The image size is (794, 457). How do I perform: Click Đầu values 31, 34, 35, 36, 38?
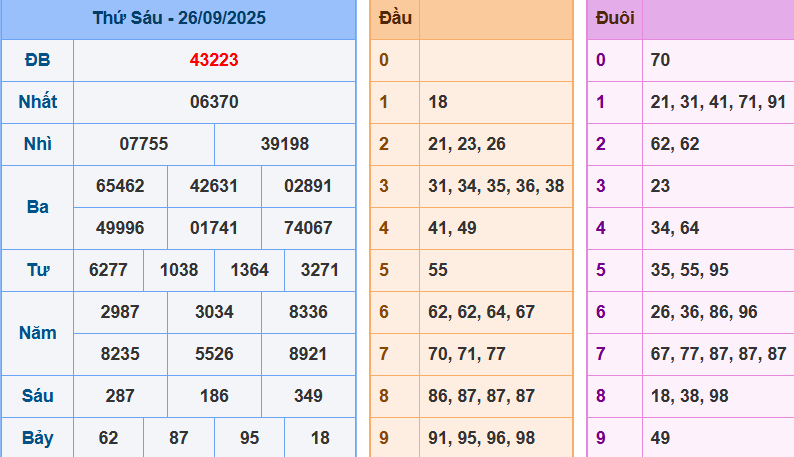tap(496, 186)
